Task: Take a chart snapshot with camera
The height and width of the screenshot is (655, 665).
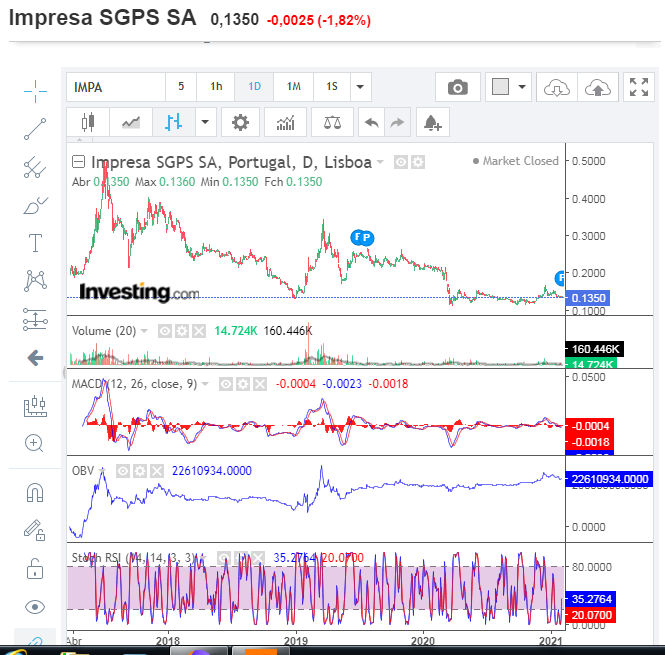Action: point(458,87)
